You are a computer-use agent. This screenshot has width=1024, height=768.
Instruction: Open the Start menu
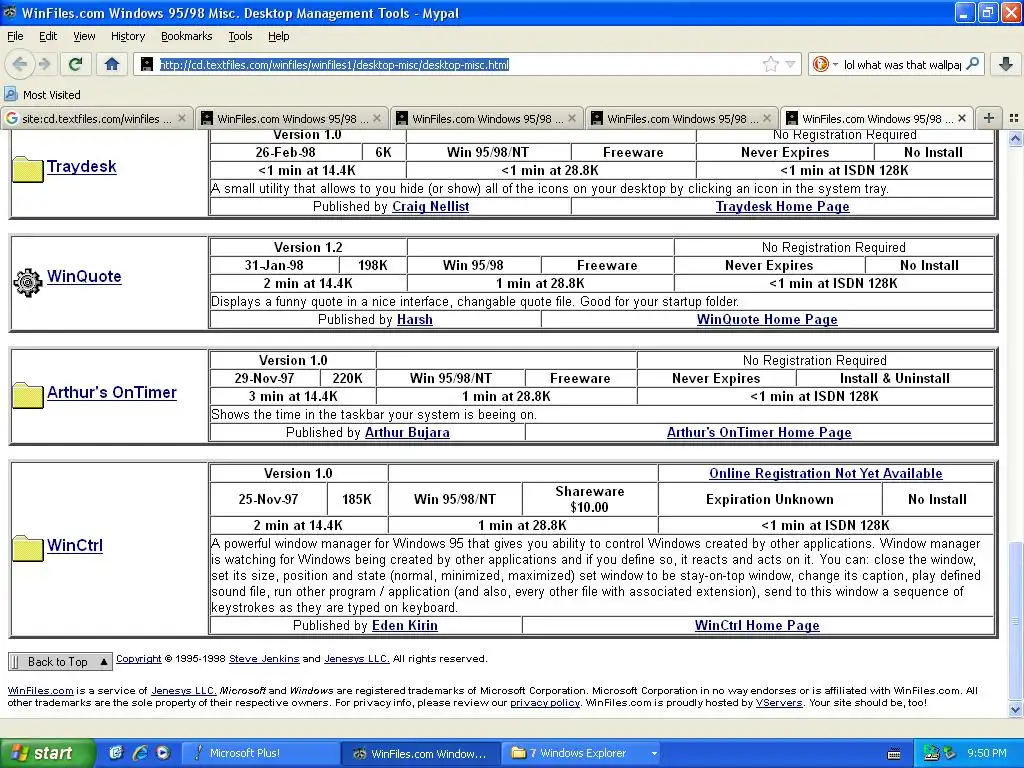point(47,753)
